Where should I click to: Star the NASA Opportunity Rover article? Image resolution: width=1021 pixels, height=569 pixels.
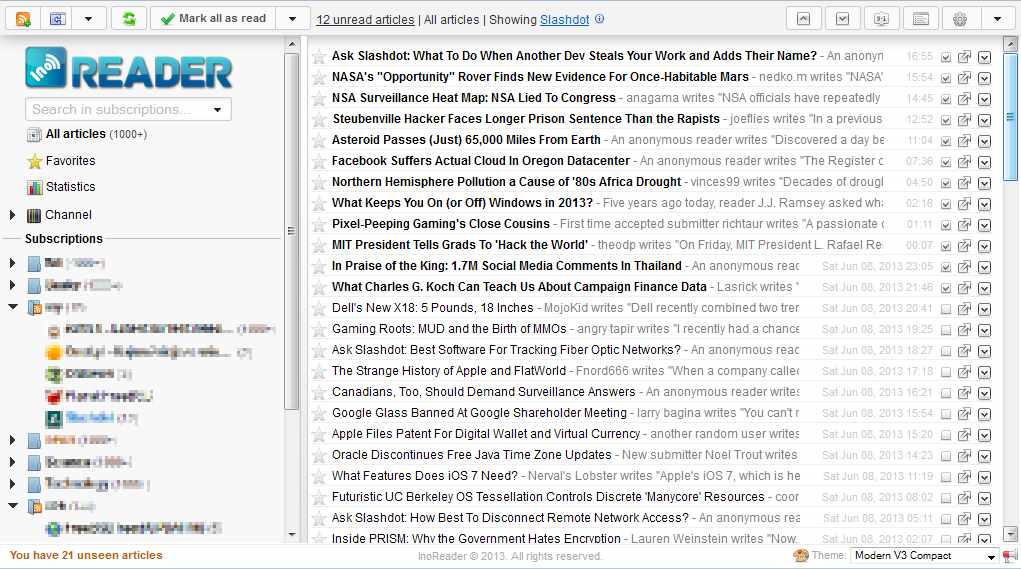point(319,77)
